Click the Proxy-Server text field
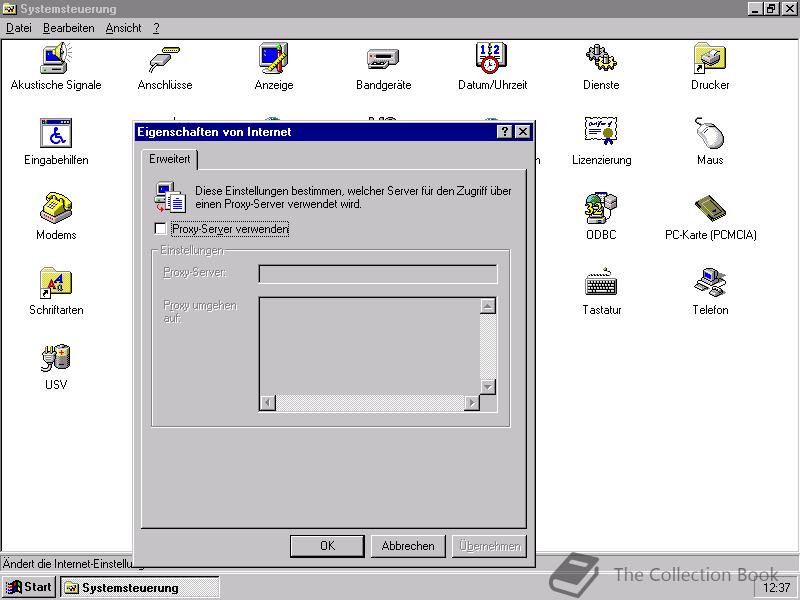The width and height of the screenshot is (800, 600). (378, 274)
